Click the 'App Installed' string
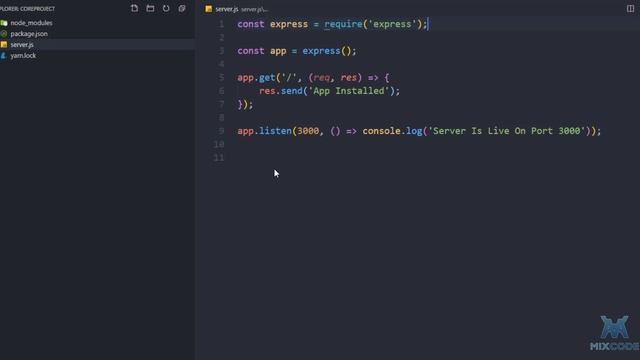 click(x=349, y=91)
